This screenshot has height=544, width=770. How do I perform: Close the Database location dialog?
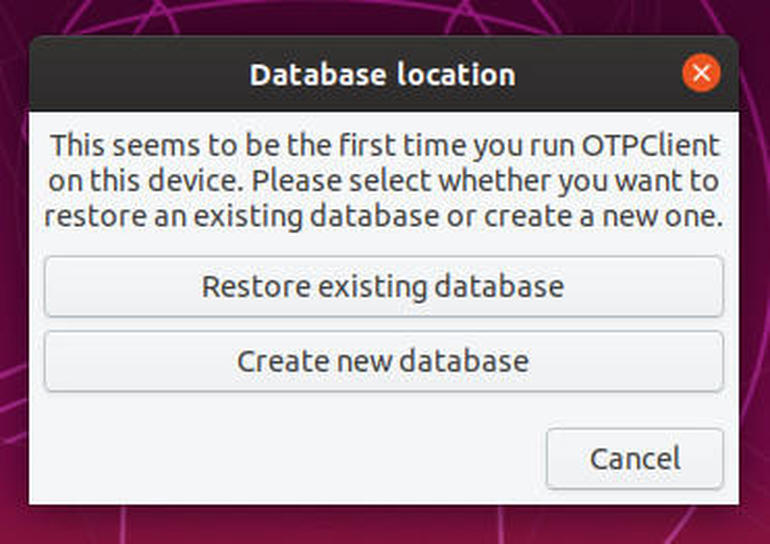(x=701, y=73)
